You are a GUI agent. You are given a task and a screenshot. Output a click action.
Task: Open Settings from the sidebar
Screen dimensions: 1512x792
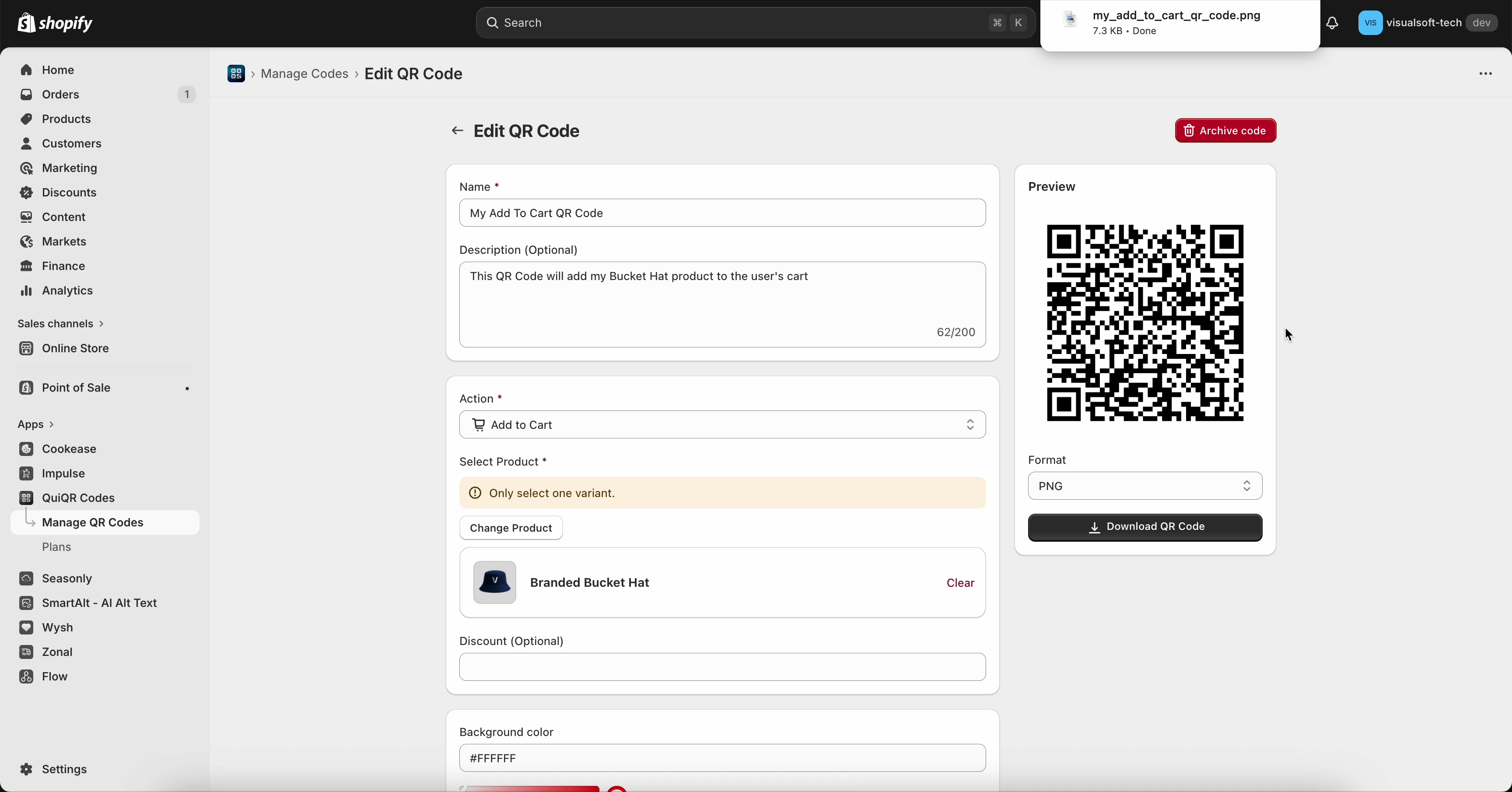pos(64,769)
